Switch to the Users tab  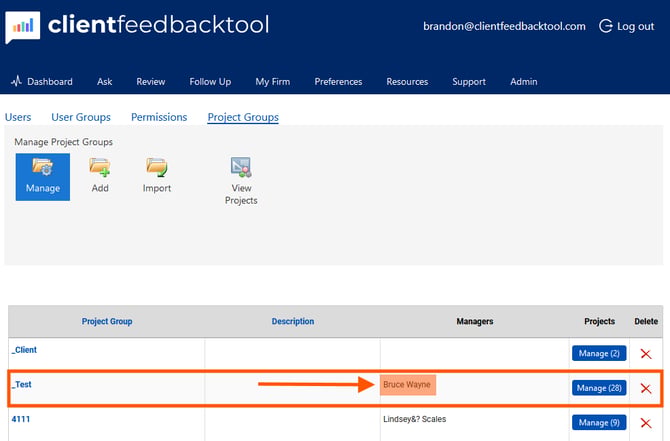pos(18,117)
